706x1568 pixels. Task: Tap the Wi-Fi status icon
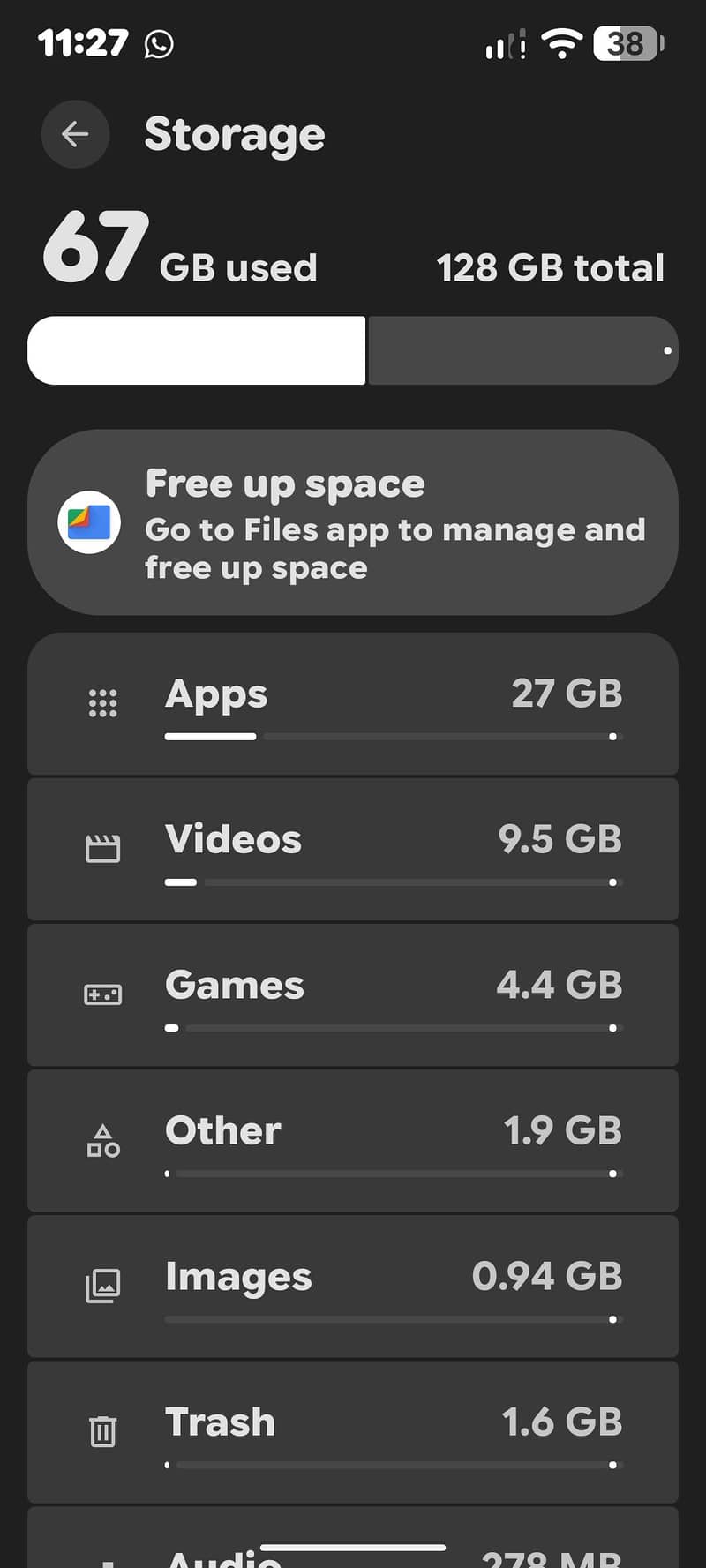[561, 43]
